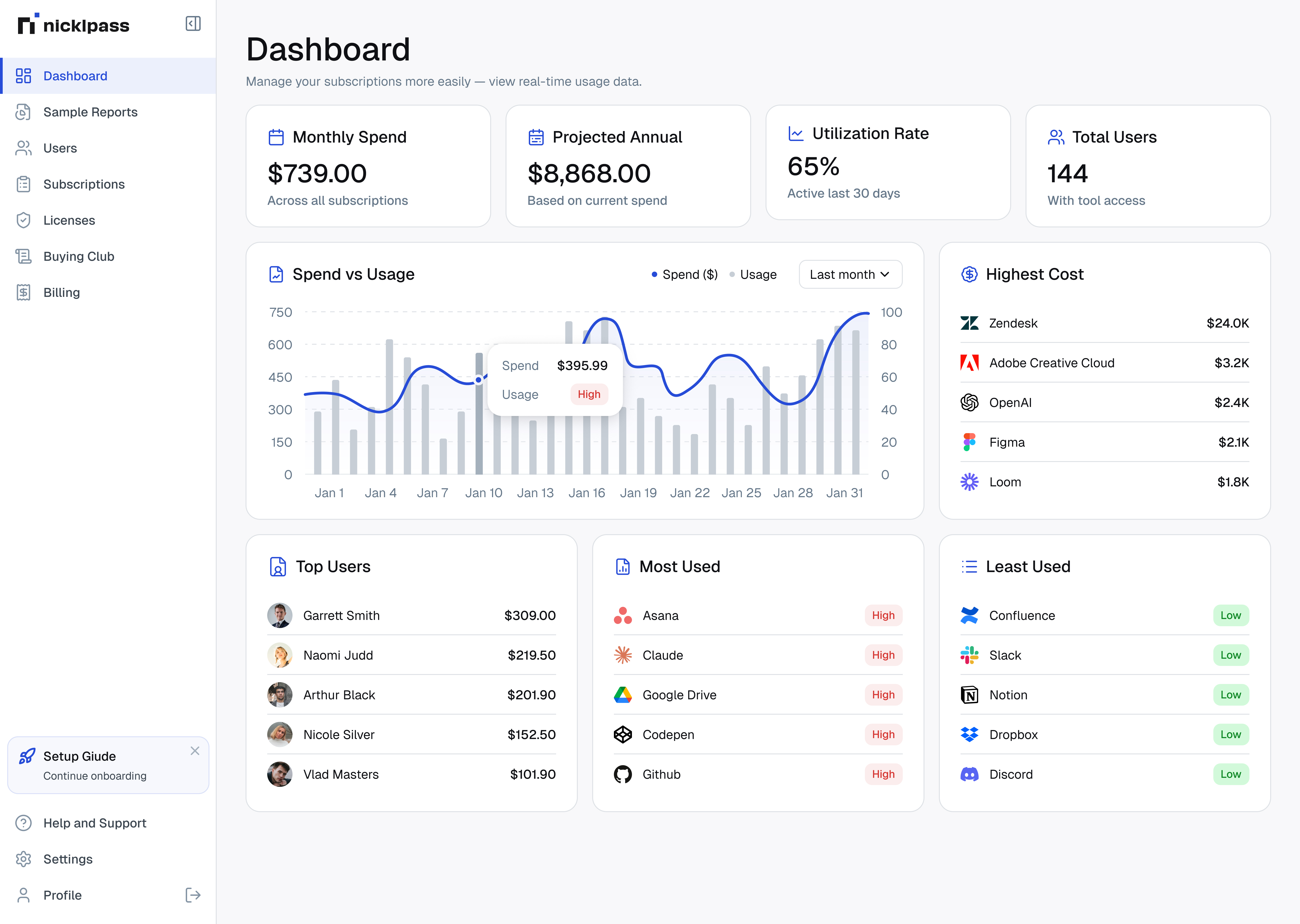This screenshot has height=924, width=1300.
Task: Open Subscriptions in the sidebar
Action: (84, 184)
